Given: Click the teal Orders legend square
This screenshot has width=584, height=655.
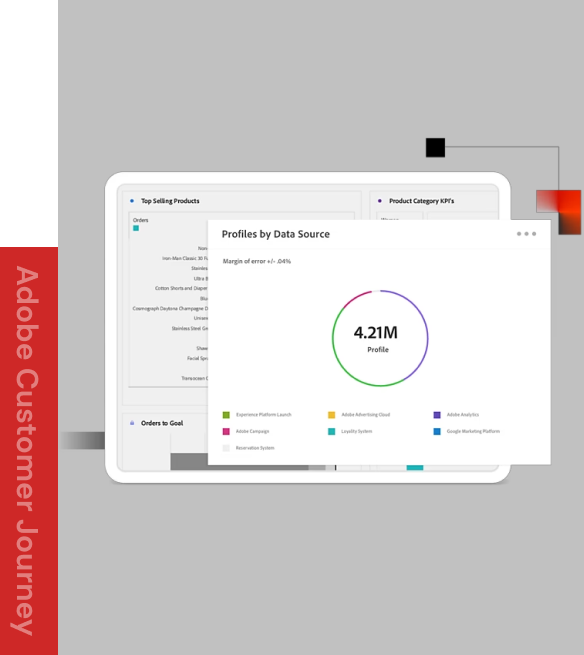Looking at the screenshot, I should (x=136, y=228).
